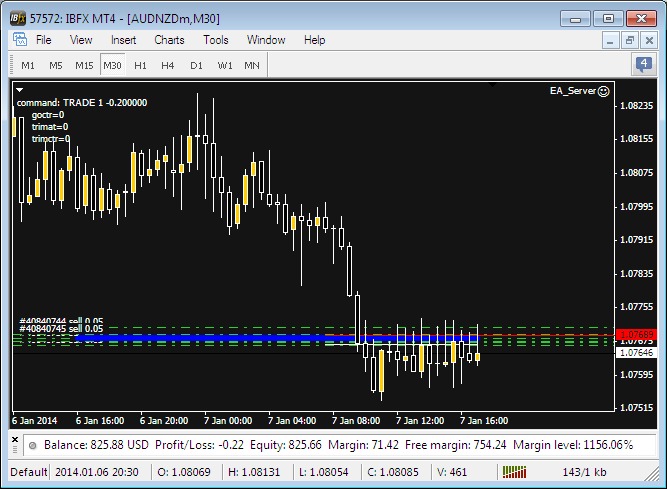Close the inner AUDNZDm chart window
This screenshot has width=667, height=489.
tap(649, 41)
